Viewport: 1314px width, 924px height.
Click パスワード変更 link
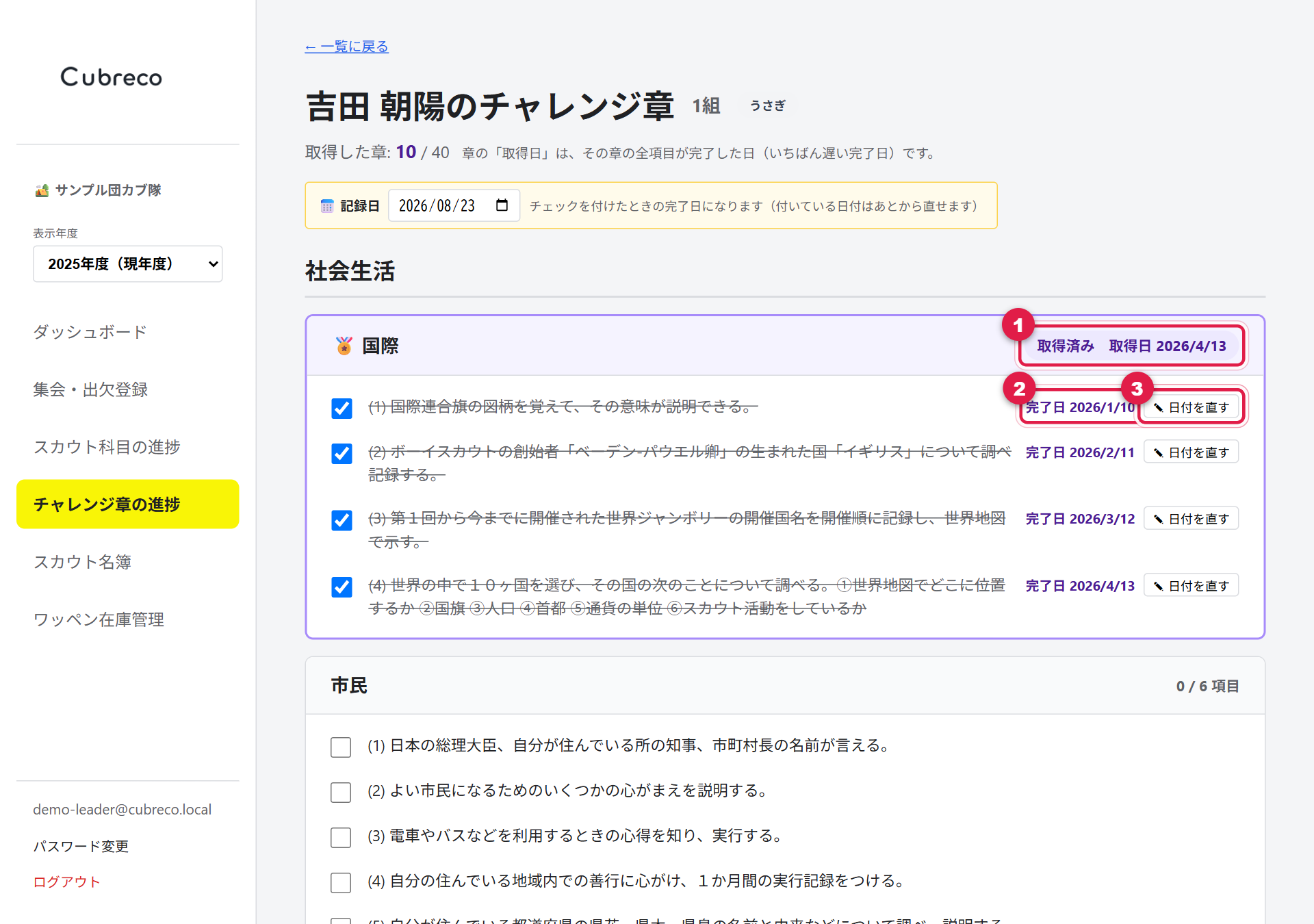(x=81, y=846)
